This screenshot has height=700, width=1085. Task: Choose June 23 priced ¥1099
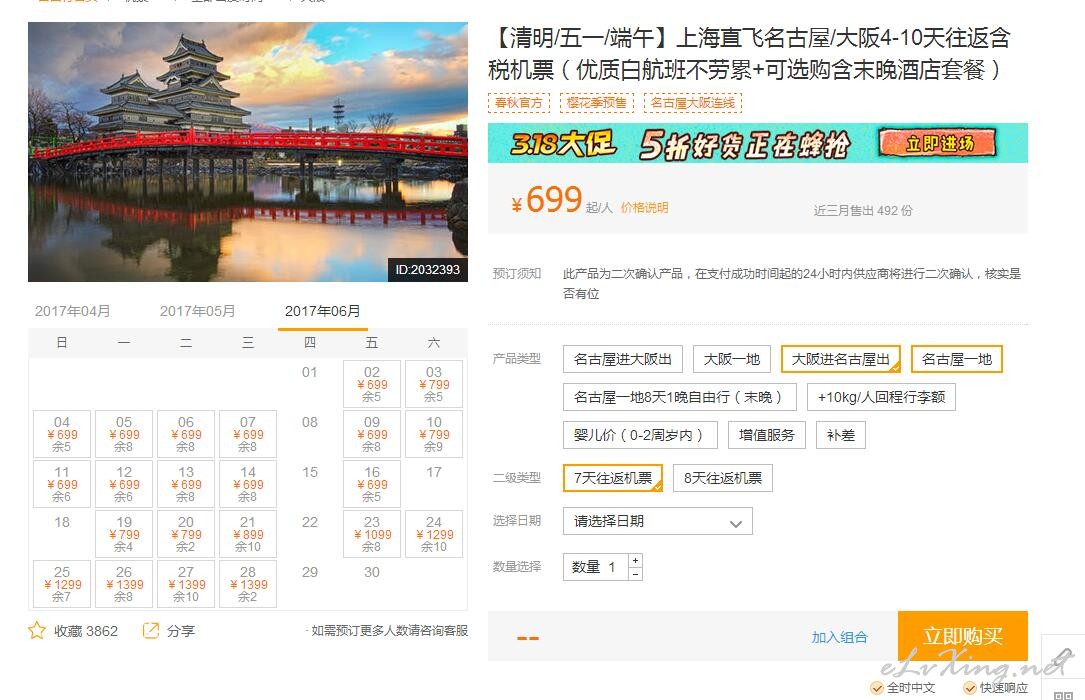372,534
